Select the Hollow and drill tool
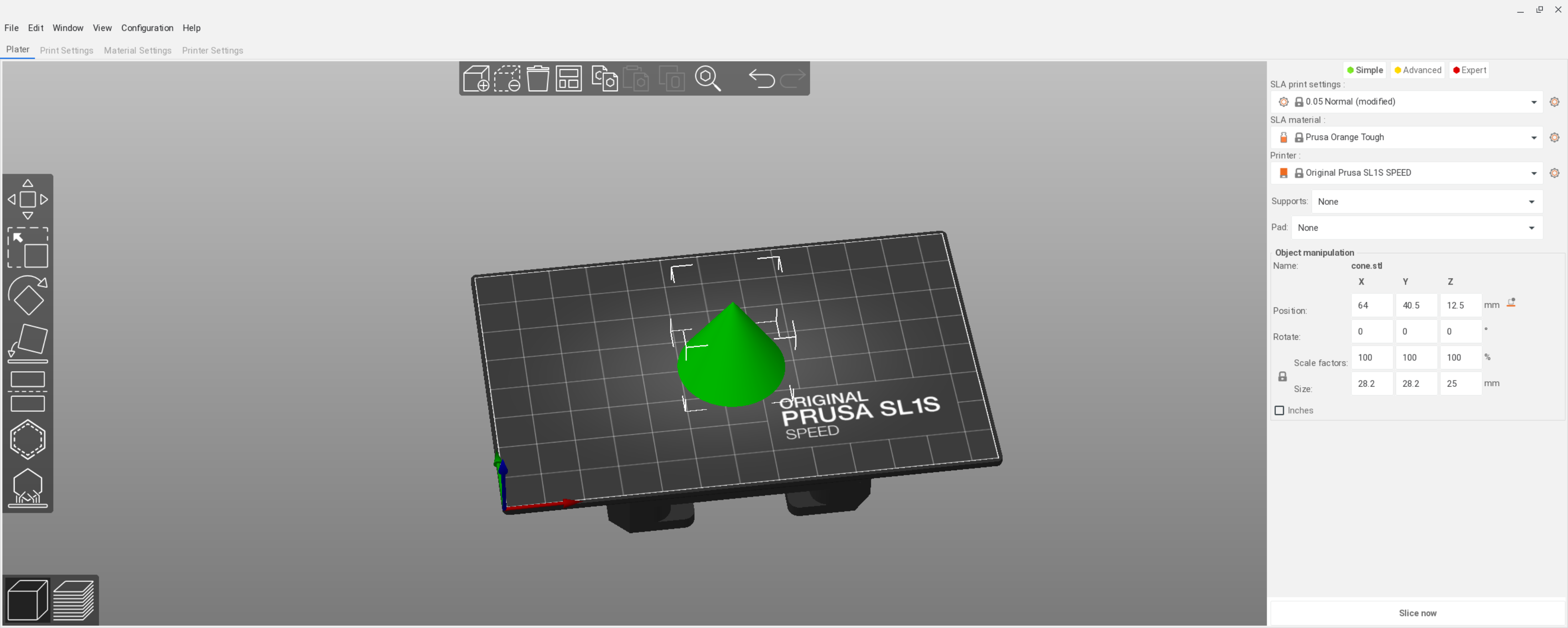This screenshot has width=1568, height=628. click(x=28, y=439)
